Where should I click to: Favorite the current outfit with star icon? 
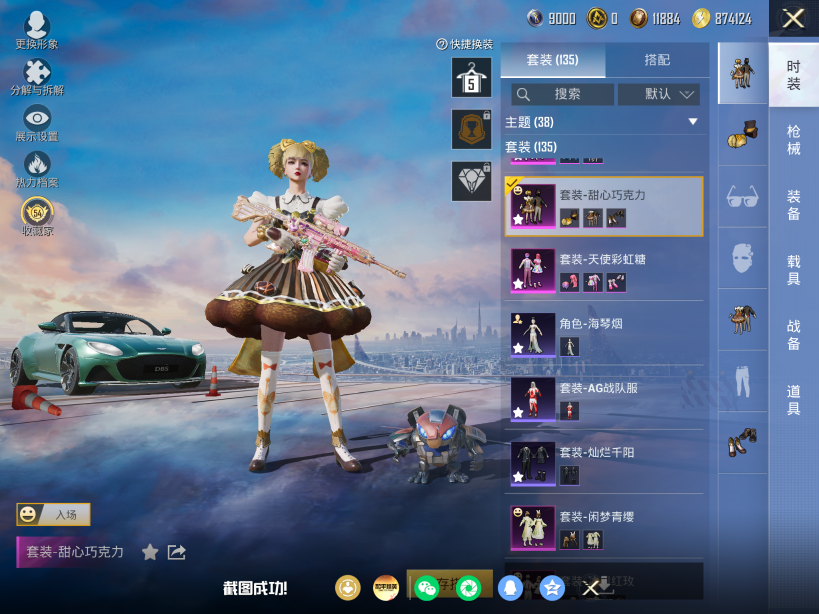(x=150, y=552)
